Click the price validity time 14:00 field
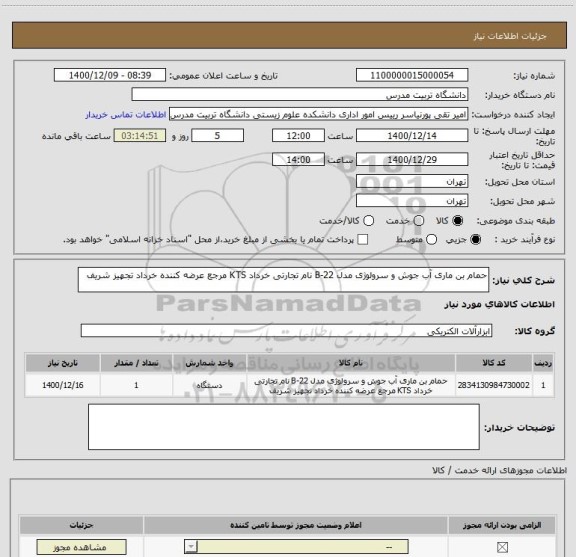Screen dimensions: 576x557 (298, 160)
